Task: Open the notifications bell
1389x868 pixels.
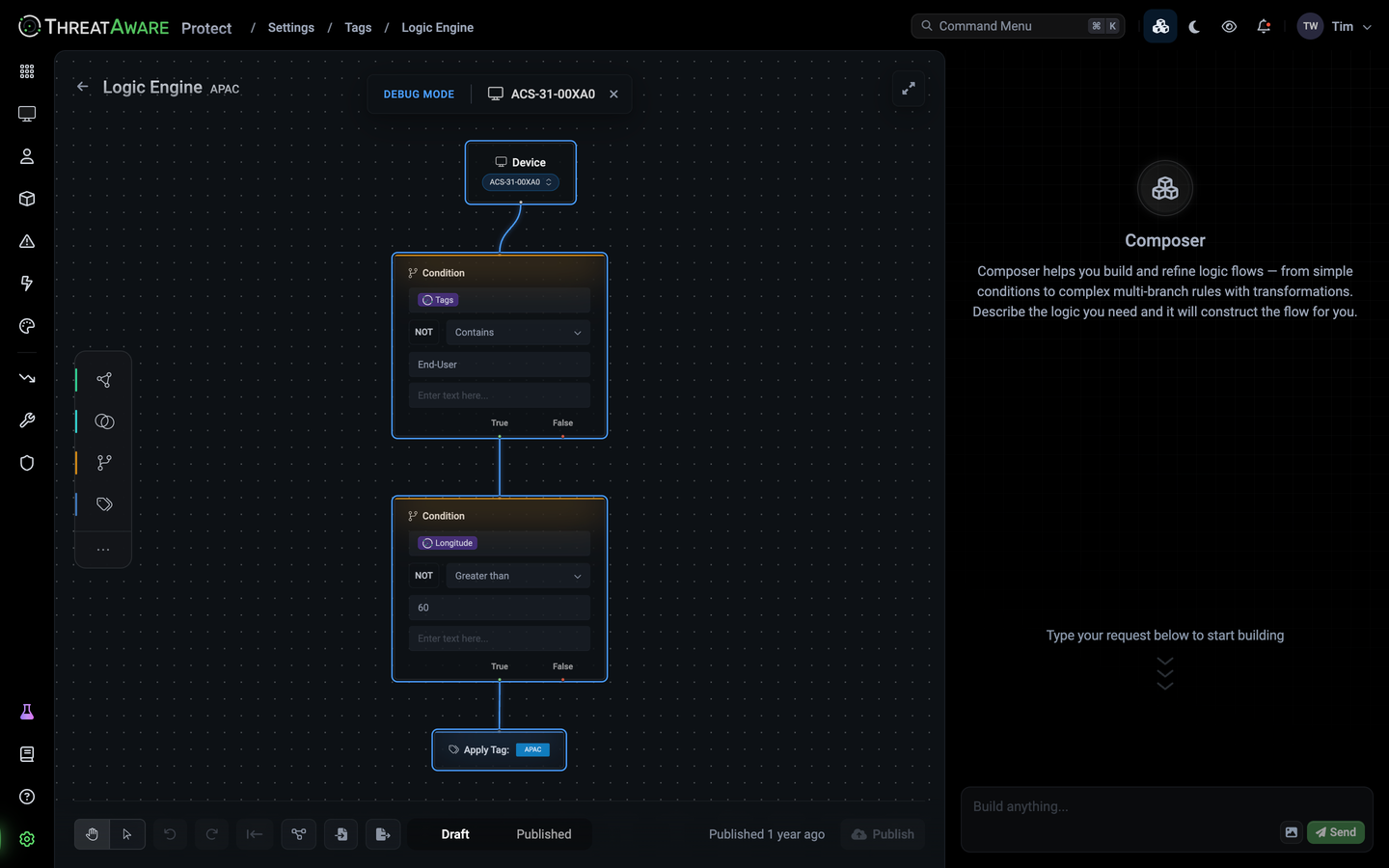Action: click(1264, 27)
